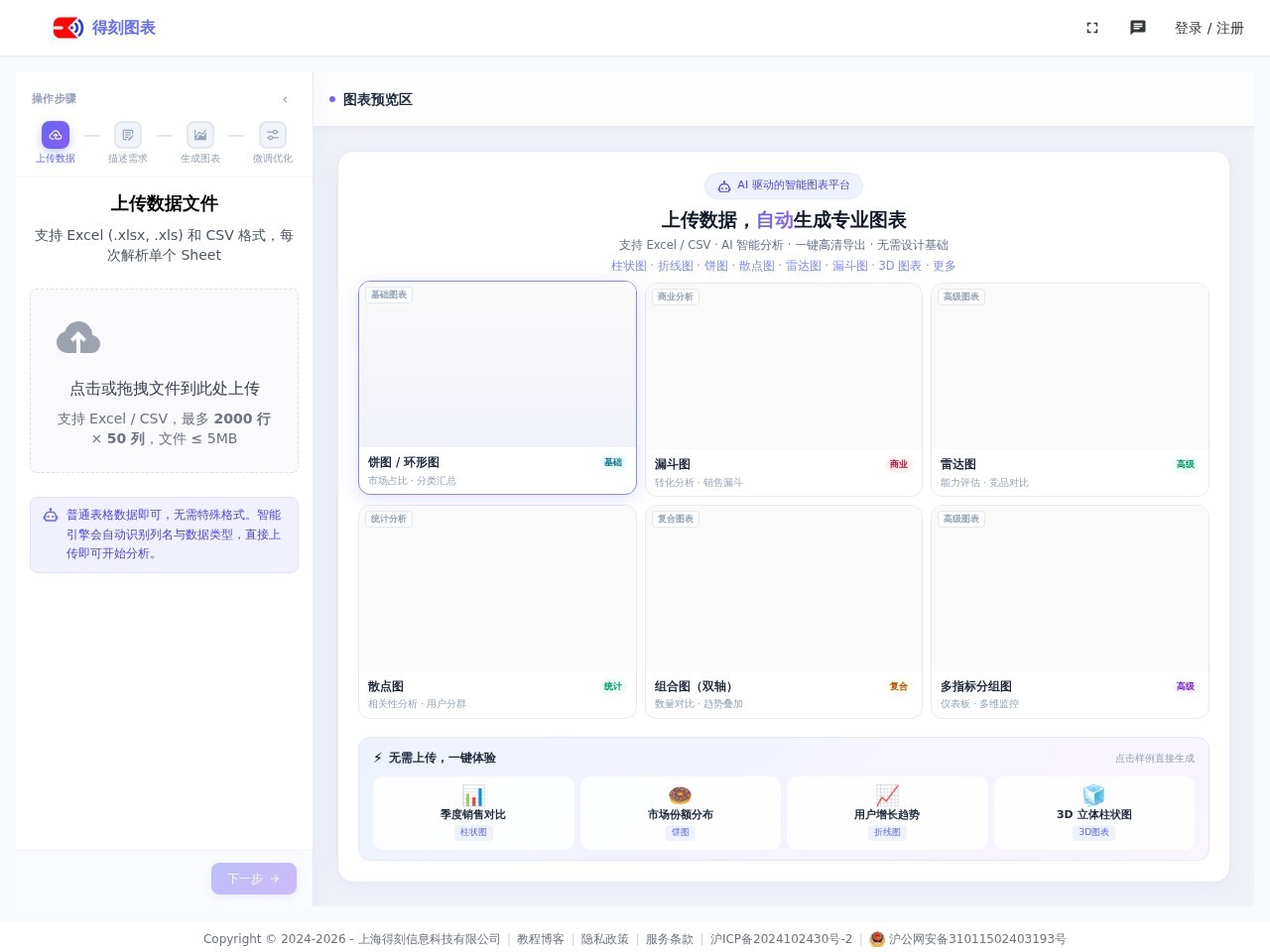Open the 多指标分组图 chart card
The height and width of the screenshot is (952, 1270).
1070,612
